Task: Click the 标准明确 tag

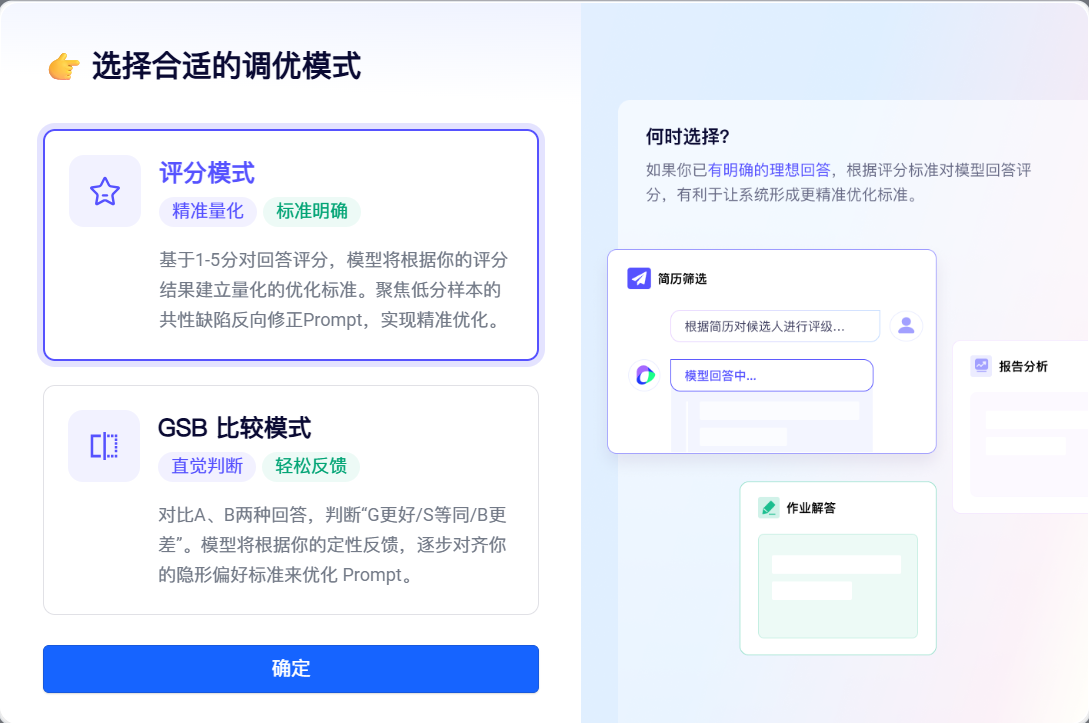Action: tap(312, 211)
